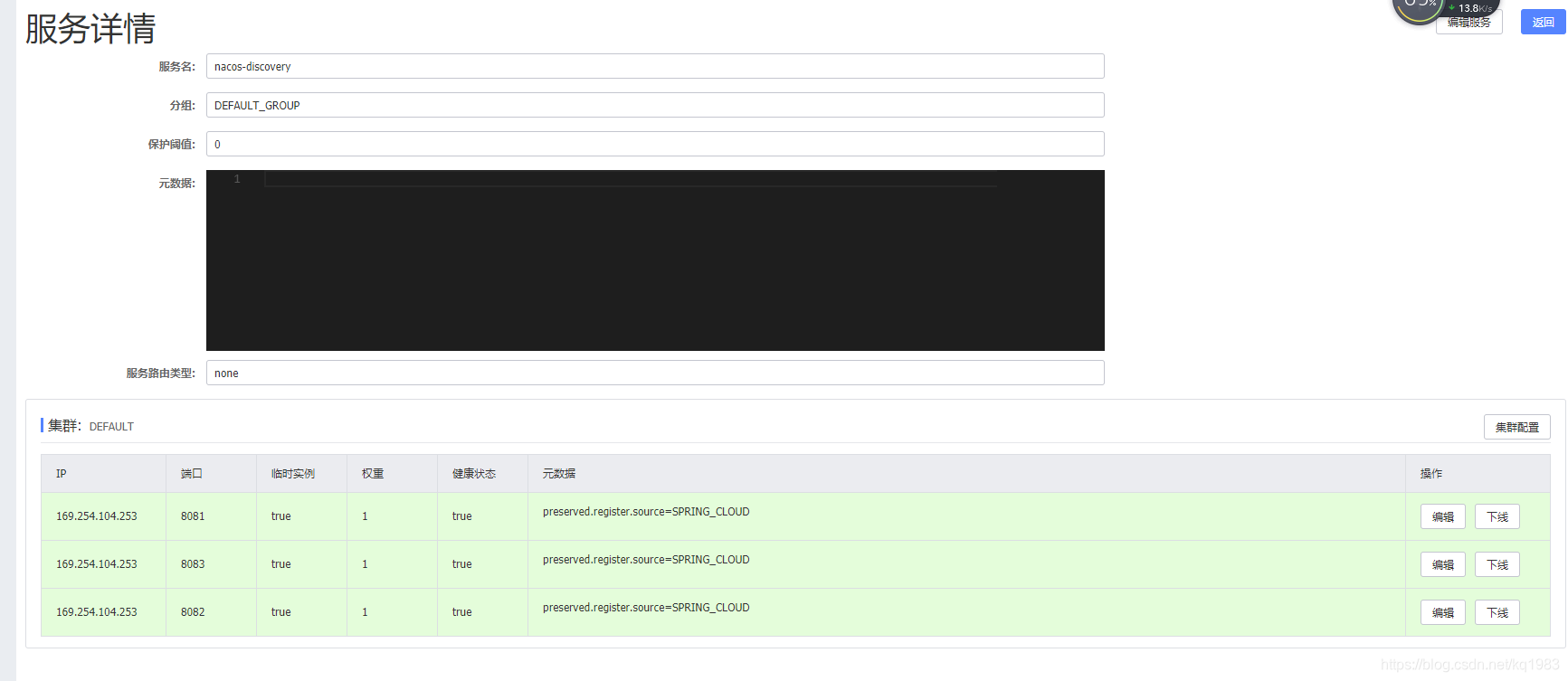The image size is (1568, 681).
Task: Edit the instance on port 8083
Action: (1442, 564)
